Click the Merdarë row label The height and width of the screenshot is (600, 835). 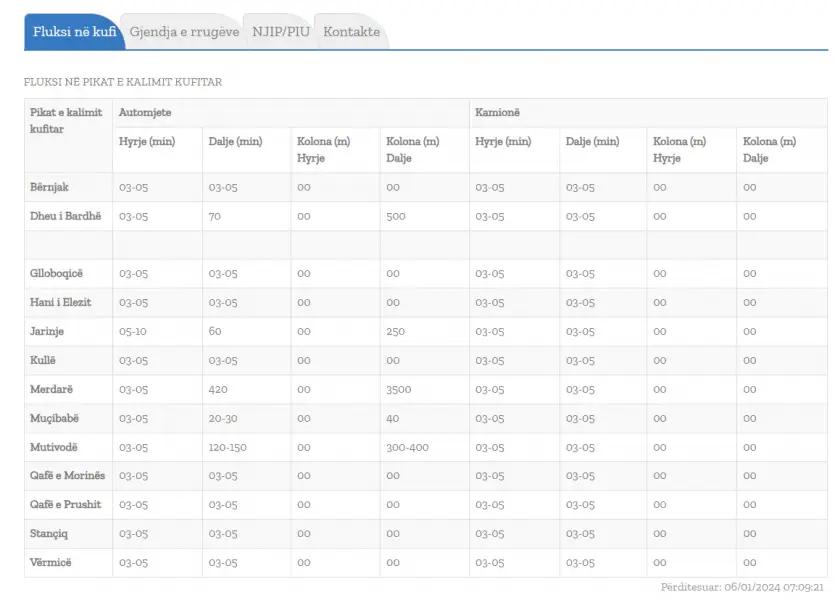pos(51,389)
